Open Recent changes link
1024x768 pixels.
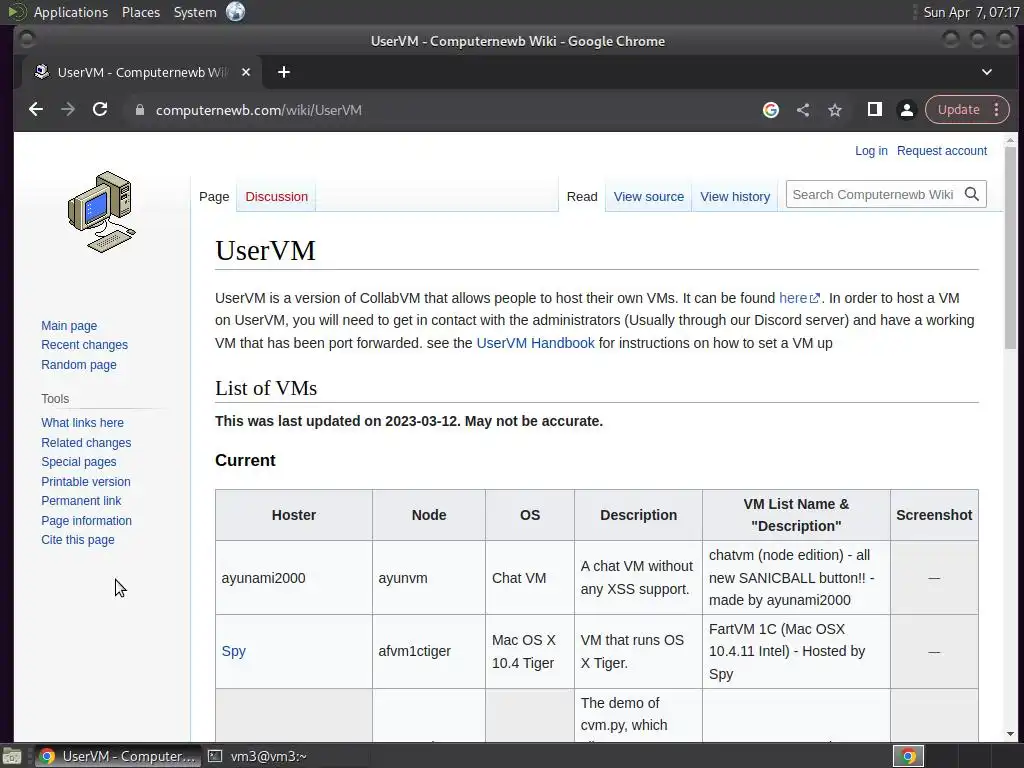[84, 345]
